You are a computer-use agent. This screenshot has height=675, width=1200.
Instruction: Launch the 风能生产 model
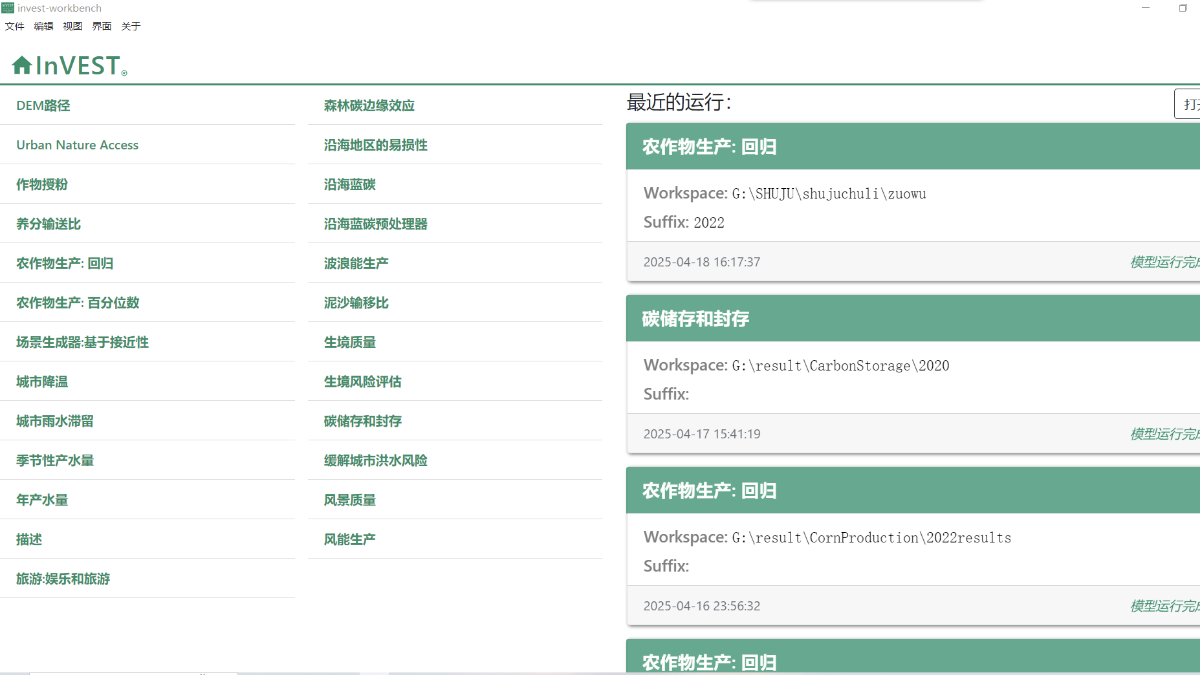455,539
